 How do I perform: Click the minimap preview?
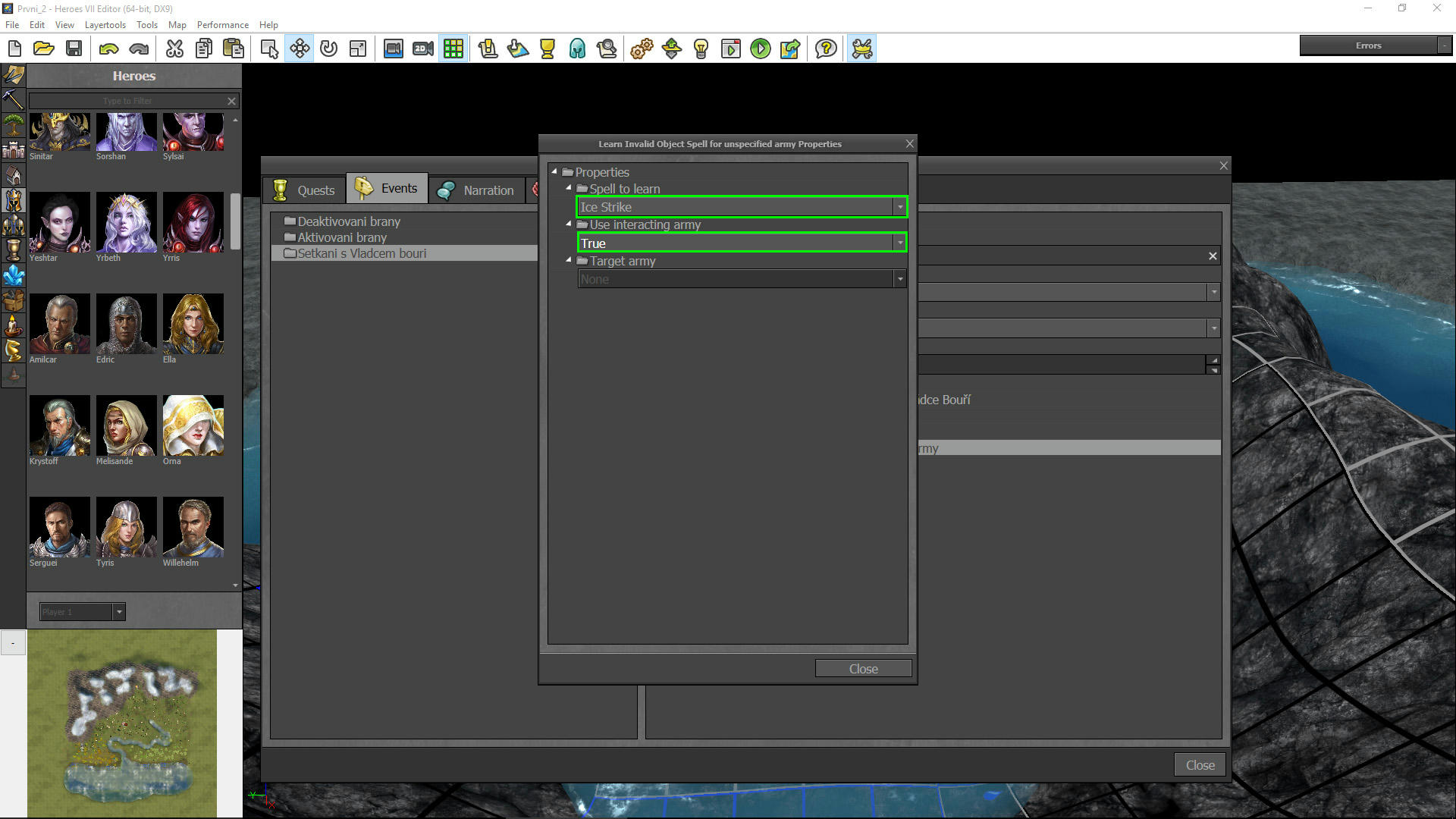point(122,723)
